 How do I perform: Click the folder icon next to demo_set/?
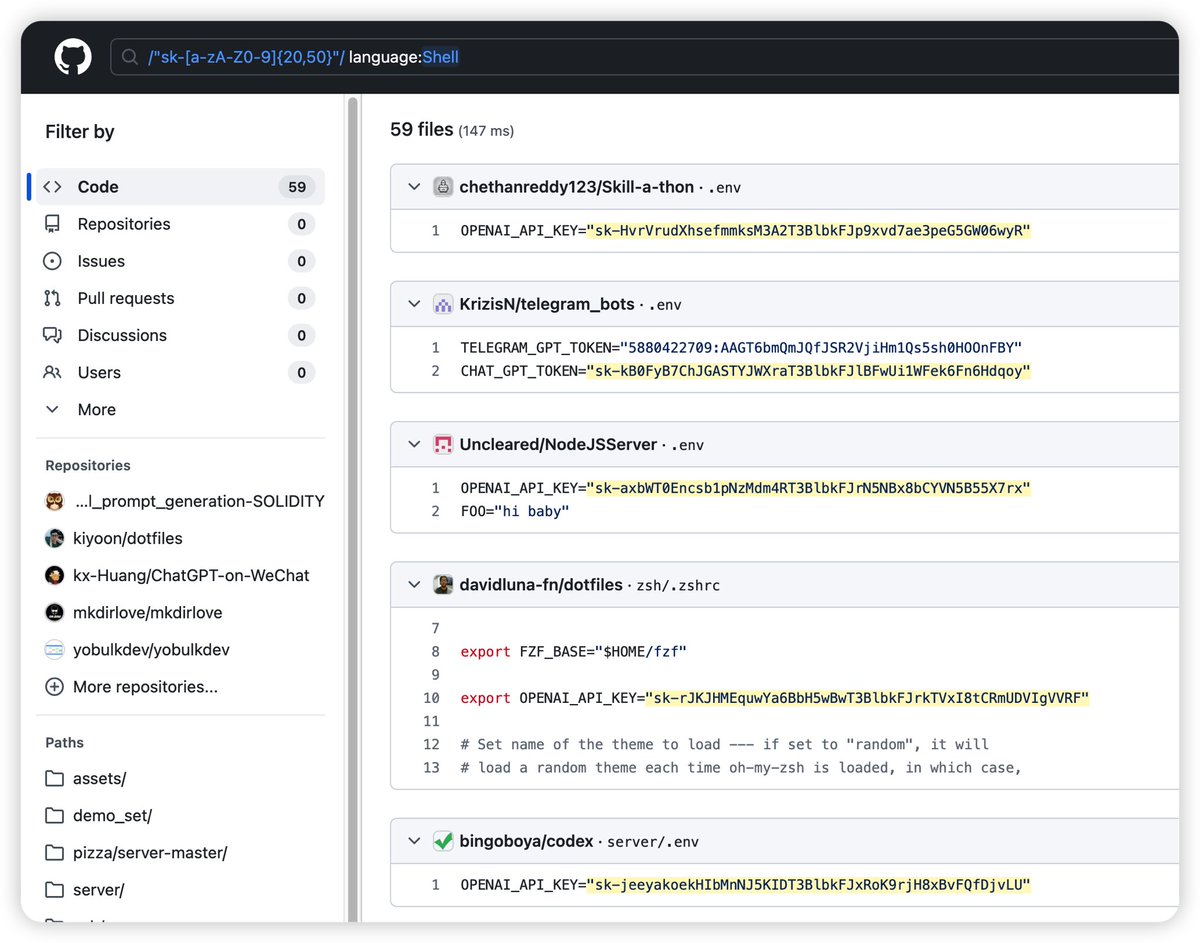54,815
